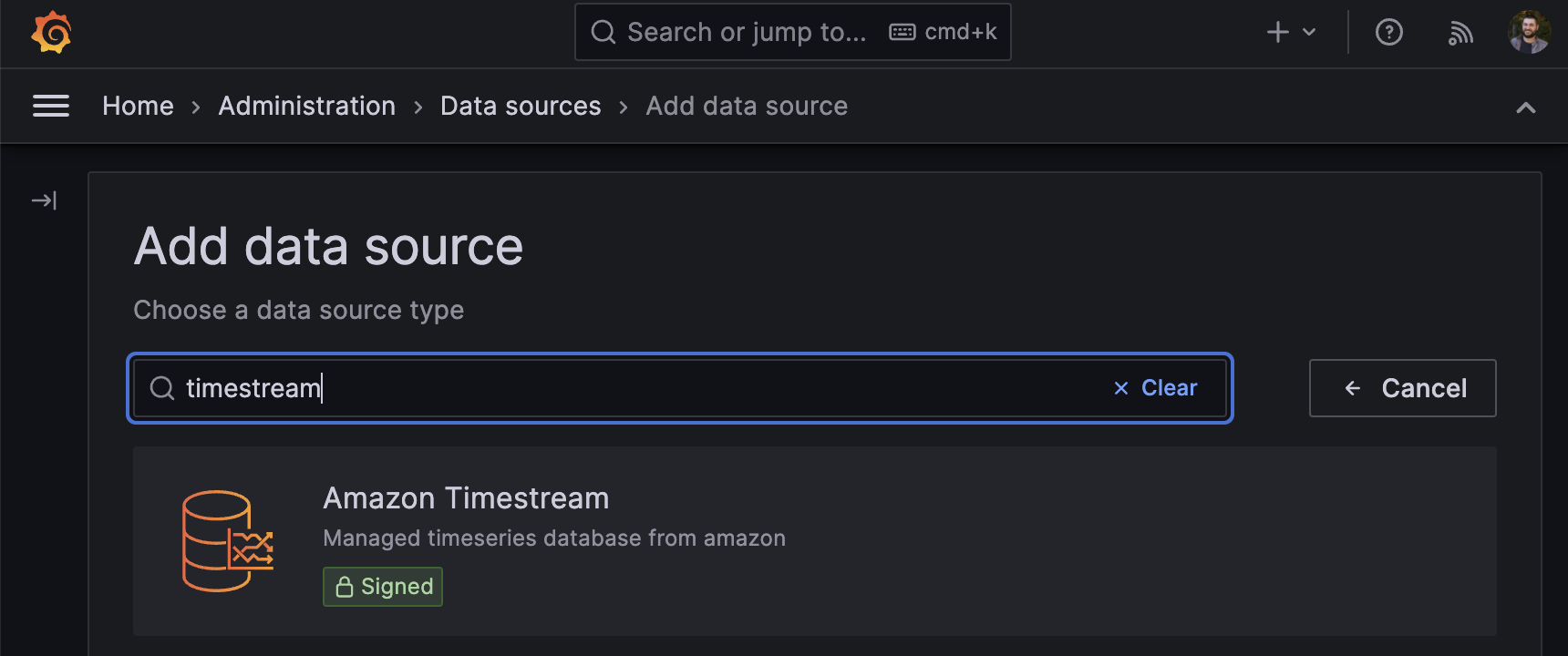Open the help question mark icon
This screenshot has height=656, width=1568.
click(x=1388, y=33)
